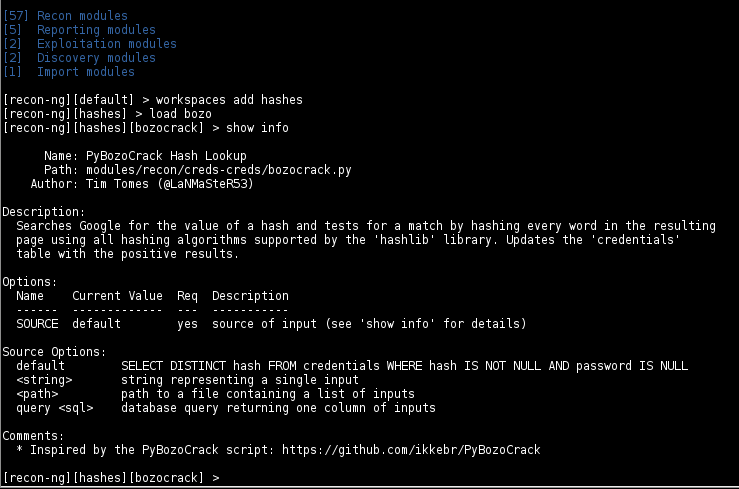Open the PyBozoCrack GitHub URL
The width and height of the screenshot is (739, 489).
(x=411, y=450)
